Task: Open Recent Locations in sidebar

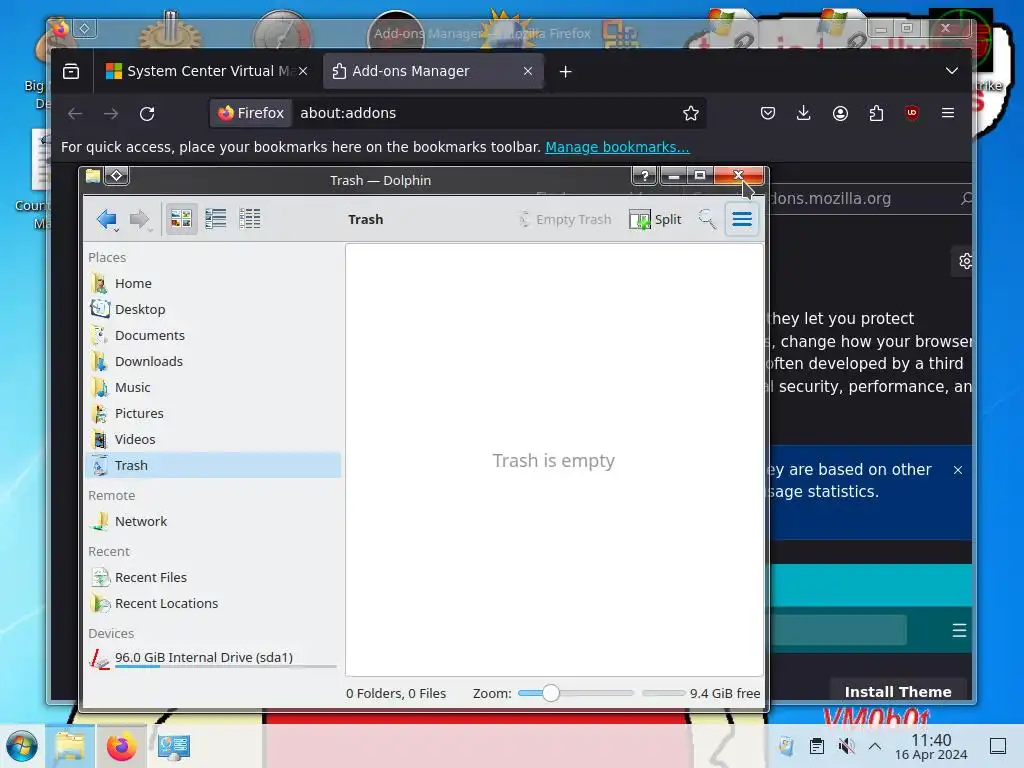Action: tap(213, 604)
